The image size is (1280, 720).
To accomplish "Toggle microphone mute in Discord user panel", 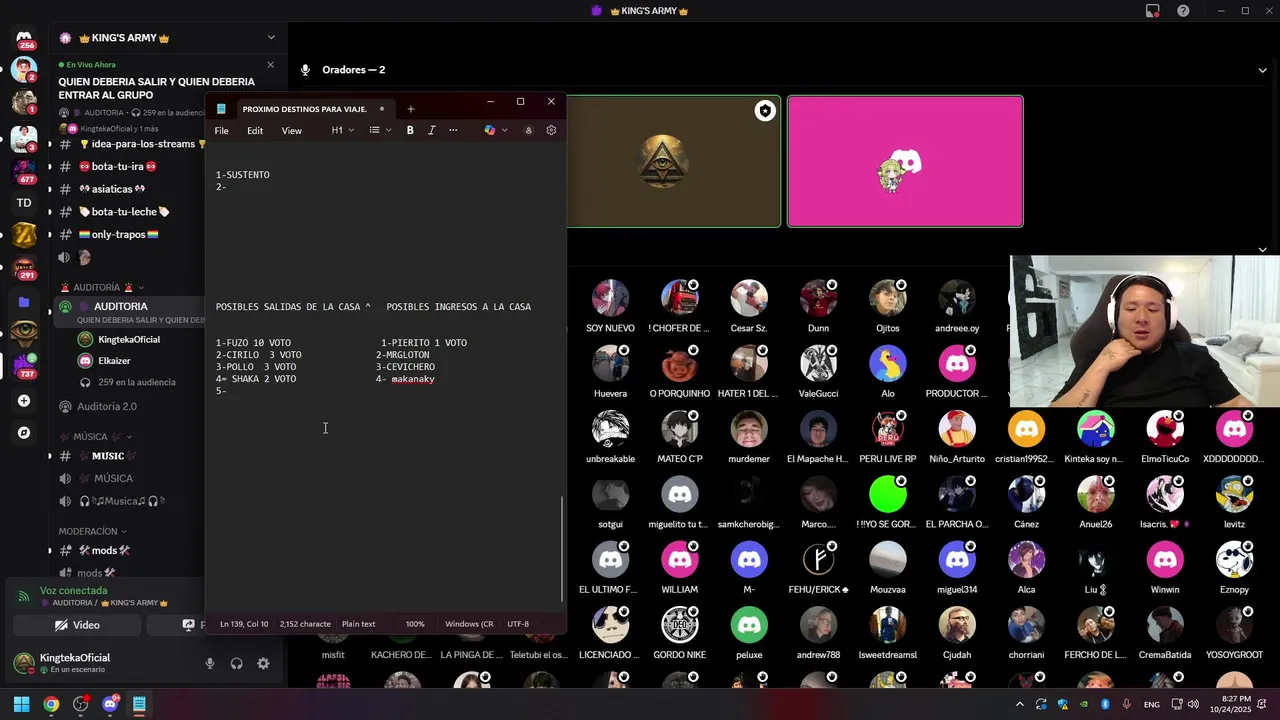I will click(x=210, y=663).
